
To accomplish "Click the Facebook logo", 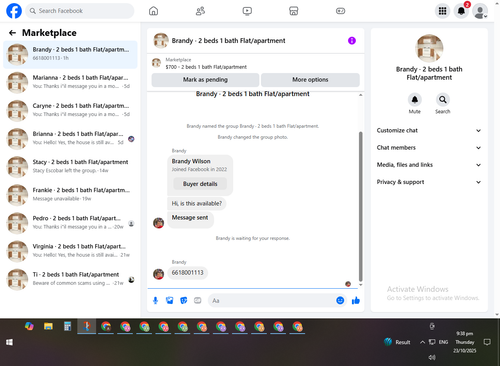I will (14, 11).
